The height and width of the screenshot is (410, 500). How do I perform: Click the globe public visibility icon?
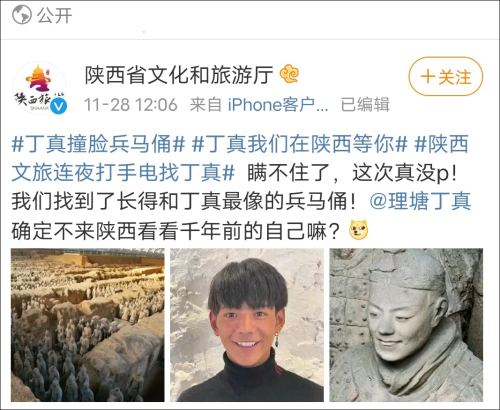click(22, 15)
